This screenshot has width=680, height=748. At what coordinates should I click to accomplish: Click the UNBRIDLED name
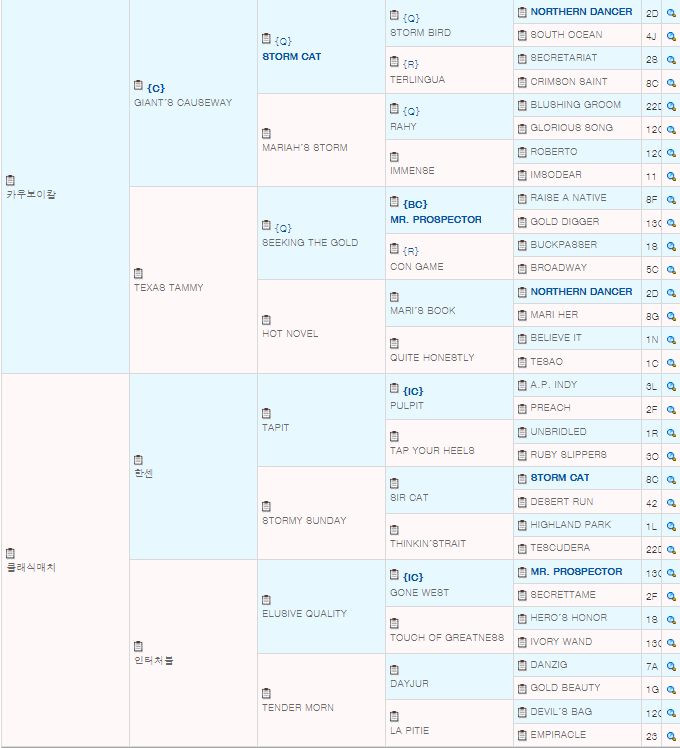558,432
